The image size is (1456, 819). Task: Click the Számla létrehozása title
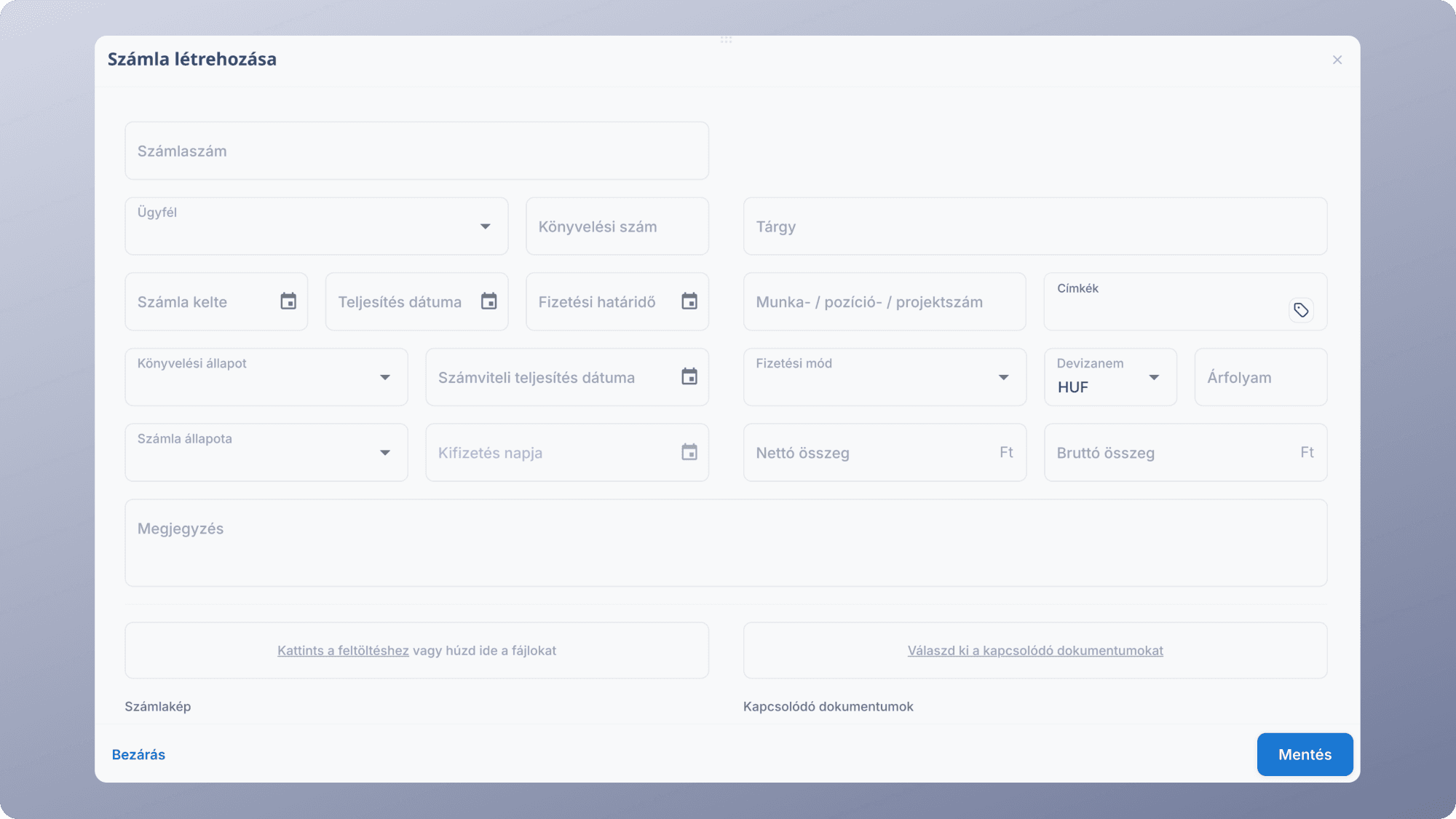coord(192,59)
